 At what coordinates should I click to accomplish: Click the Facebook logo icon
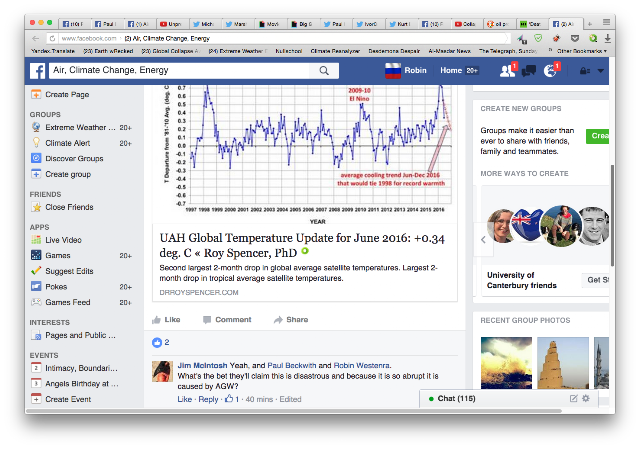pyautogui.click(x=38, y=71)
